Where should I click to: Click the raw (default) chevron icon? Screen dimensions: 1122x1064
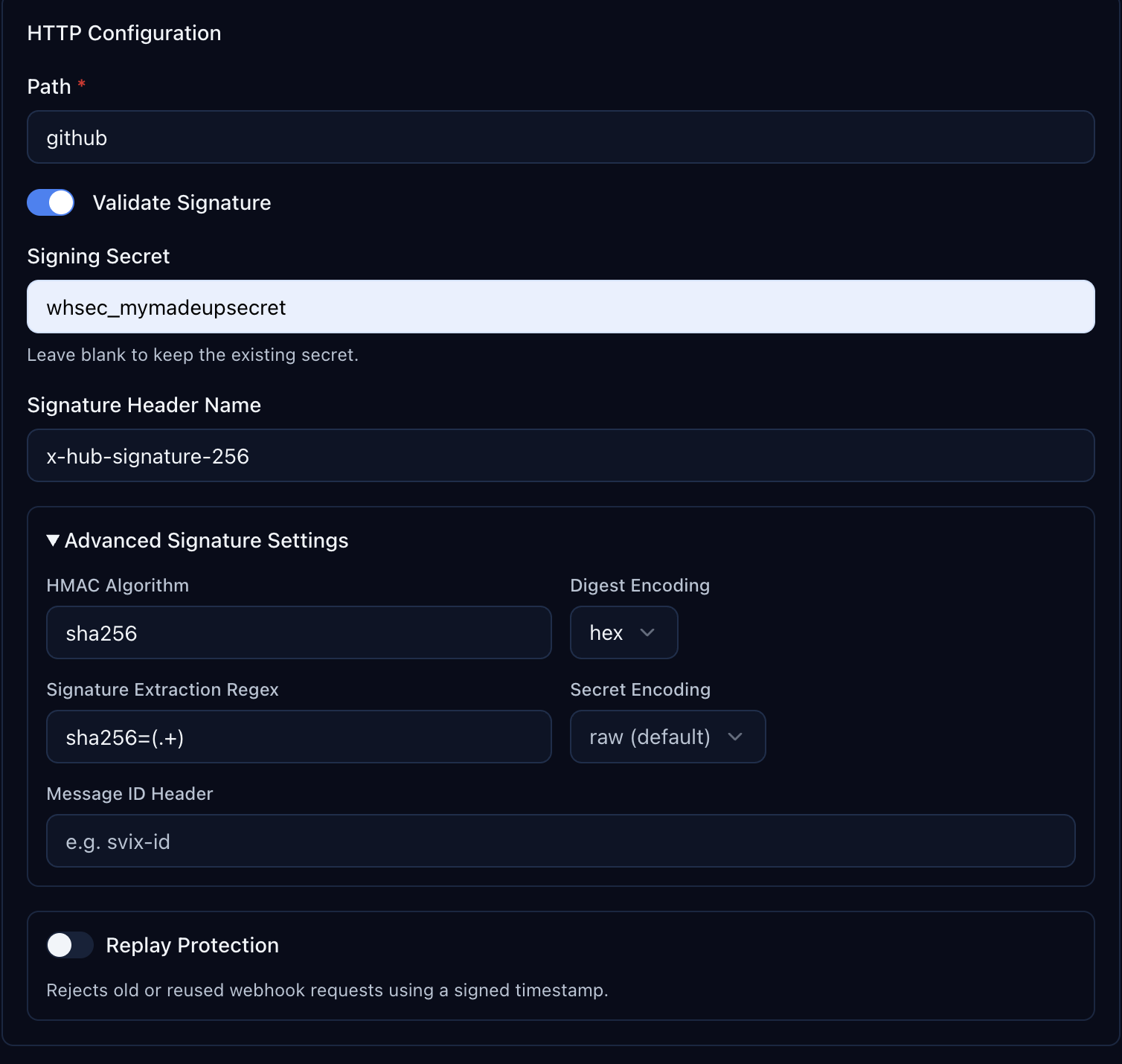735,737
